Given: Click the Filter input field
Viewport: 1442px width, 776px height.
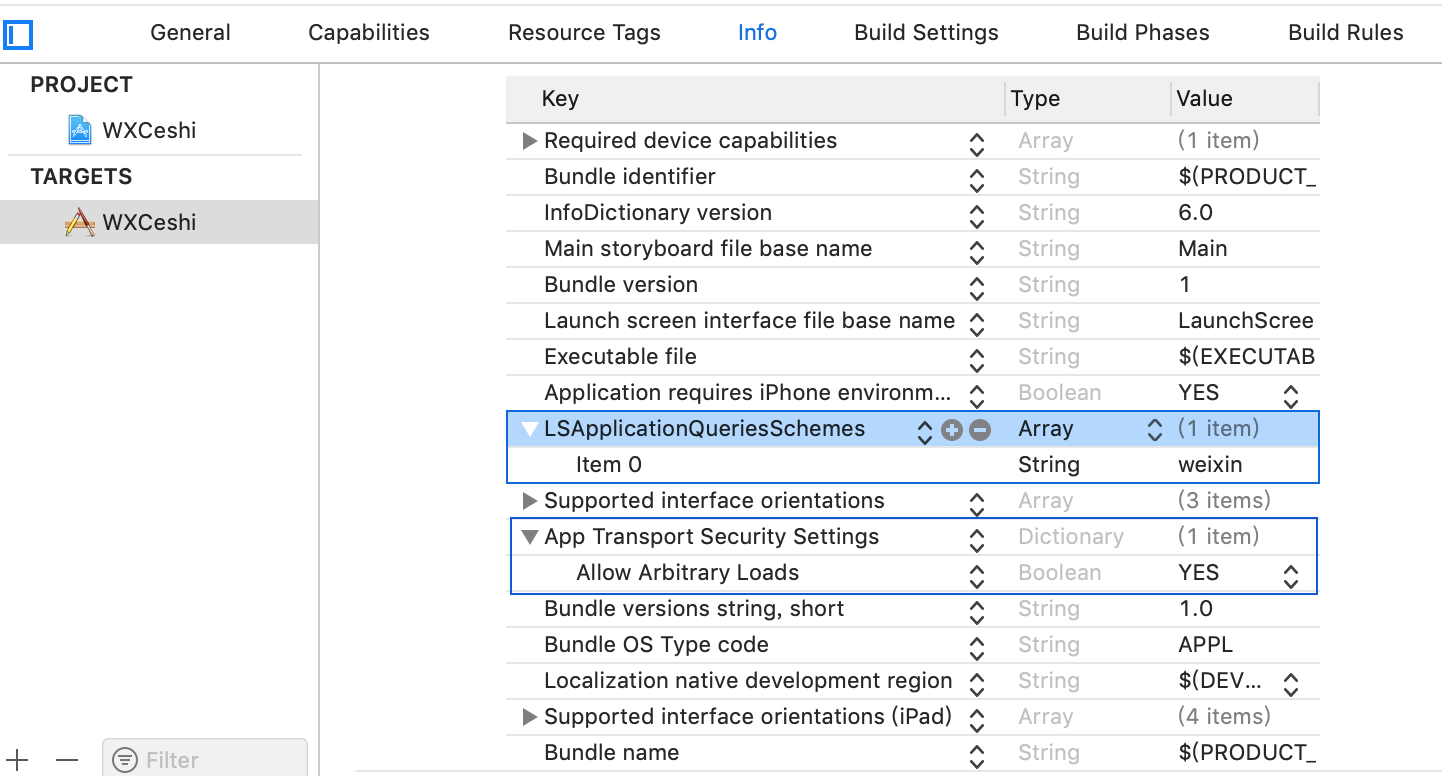Looking at the screenshot, I should 204,760.
